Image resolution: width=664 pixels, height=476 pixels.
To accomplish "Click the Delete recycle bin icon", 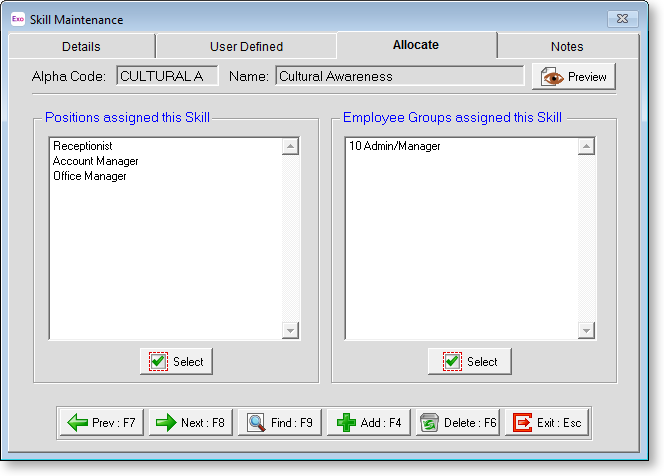I will pos(429,423).
